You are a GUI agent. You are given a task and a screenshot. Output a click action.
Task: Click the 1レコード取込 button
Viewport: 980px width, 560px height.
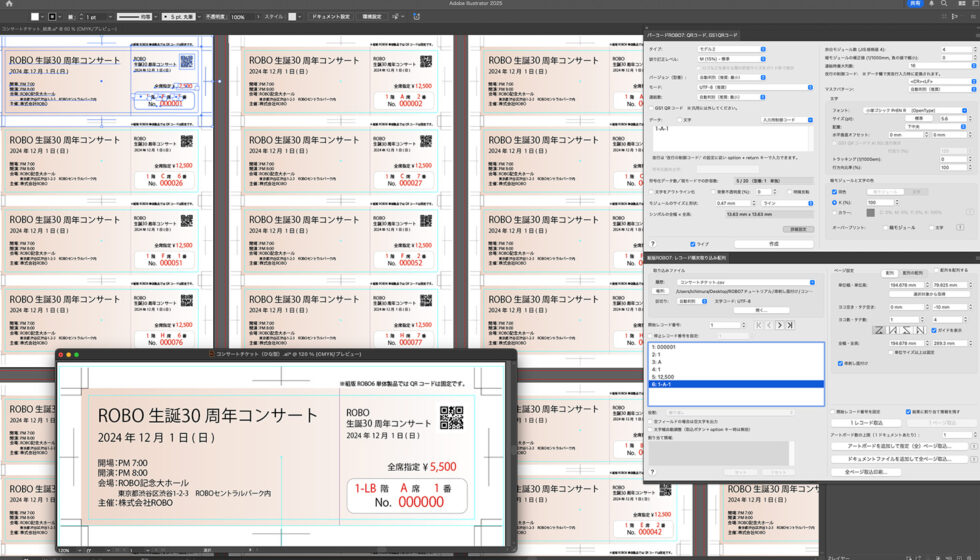point(865,422)
